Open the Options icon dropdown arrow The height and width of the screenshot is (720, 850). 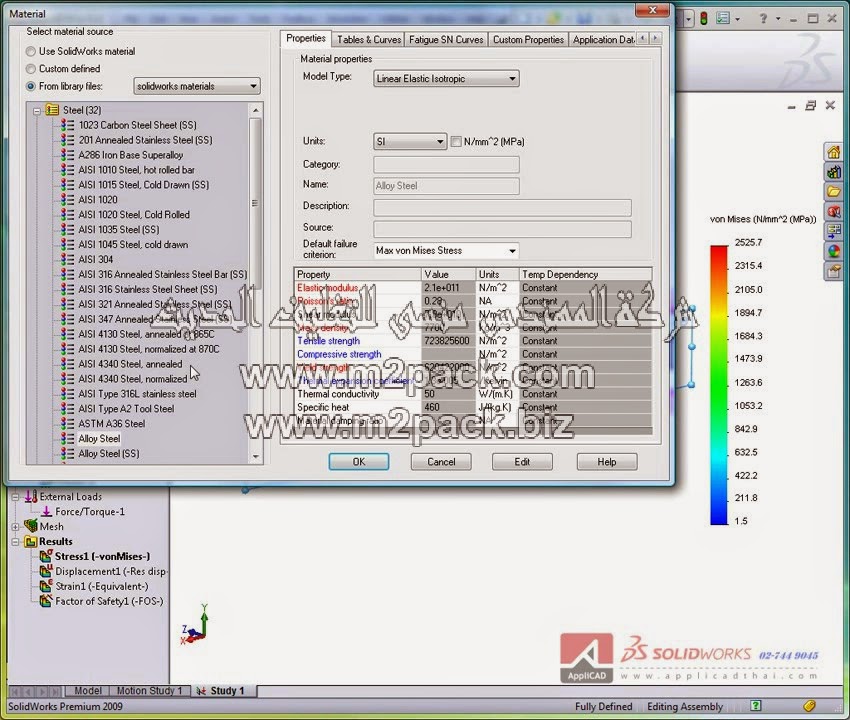pos(738,19)
